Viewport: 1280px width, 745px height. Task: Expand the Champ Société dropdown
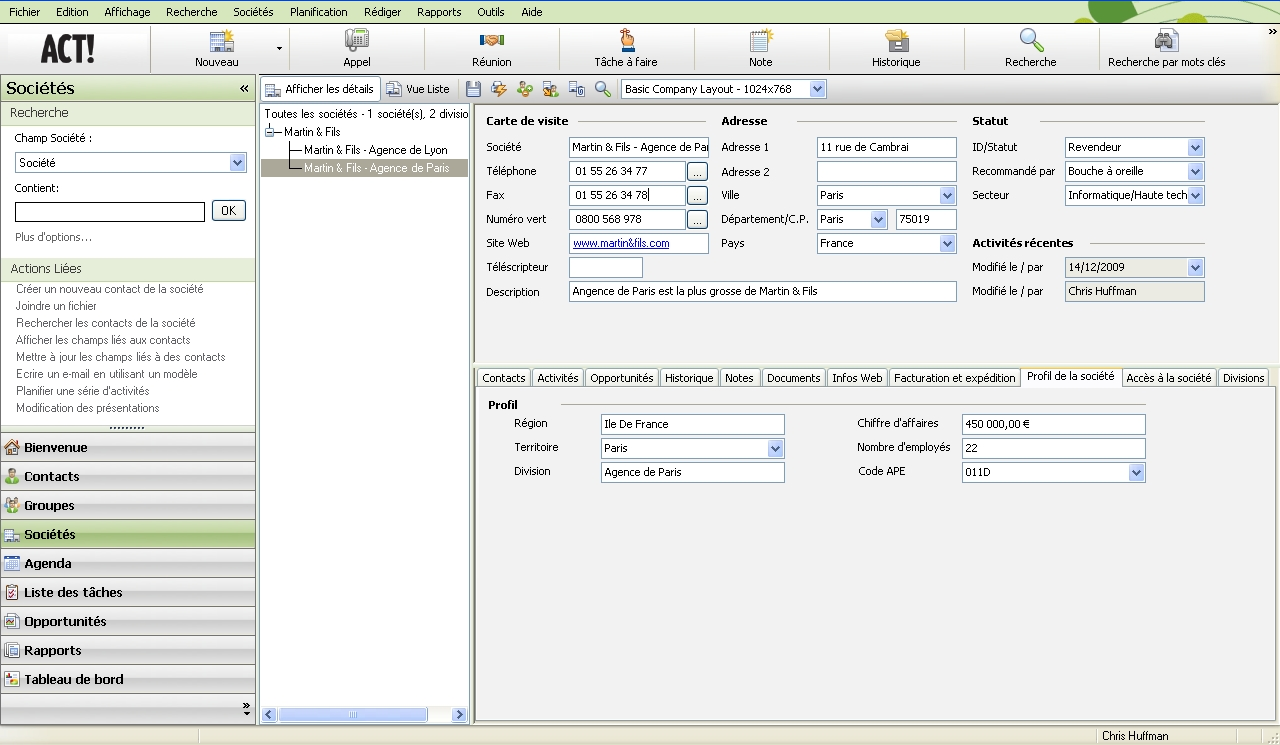[237, 162]
